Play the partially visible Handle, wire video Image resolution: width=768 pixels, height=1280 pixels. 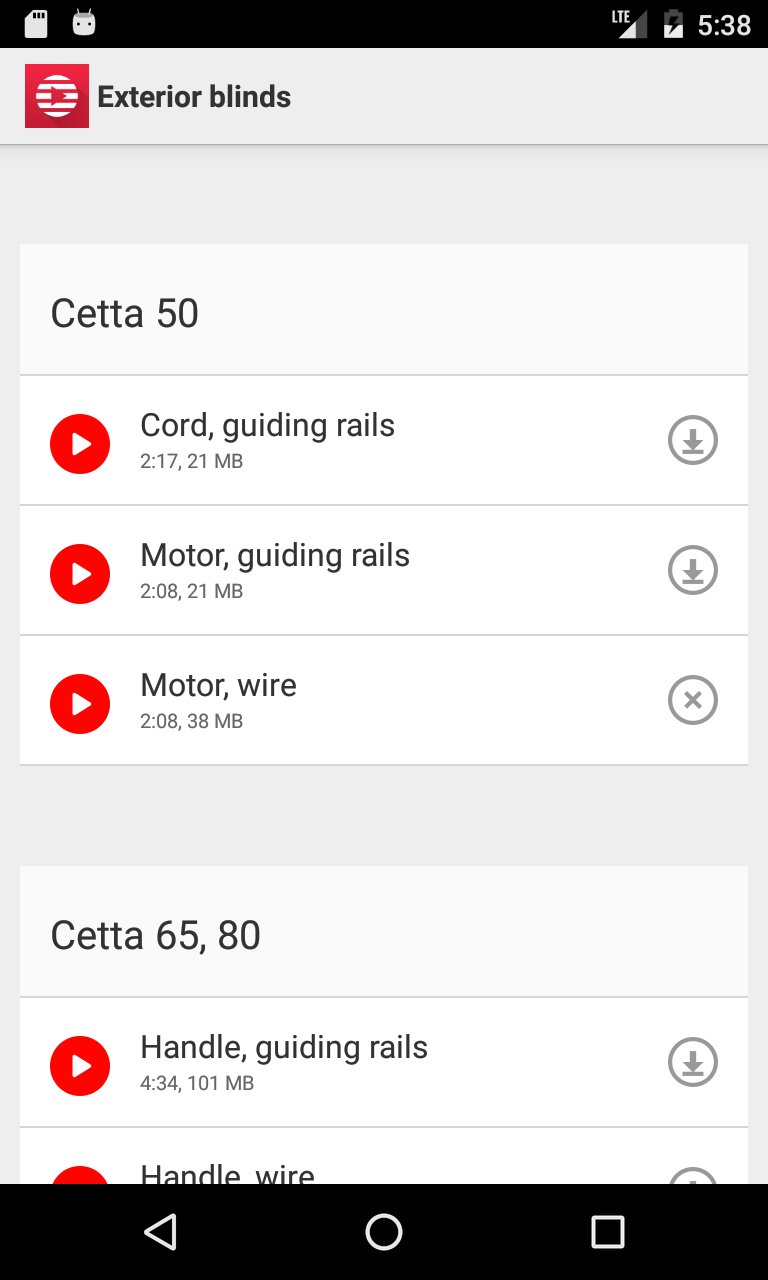pyautogui.click(x=80, y=1175)
